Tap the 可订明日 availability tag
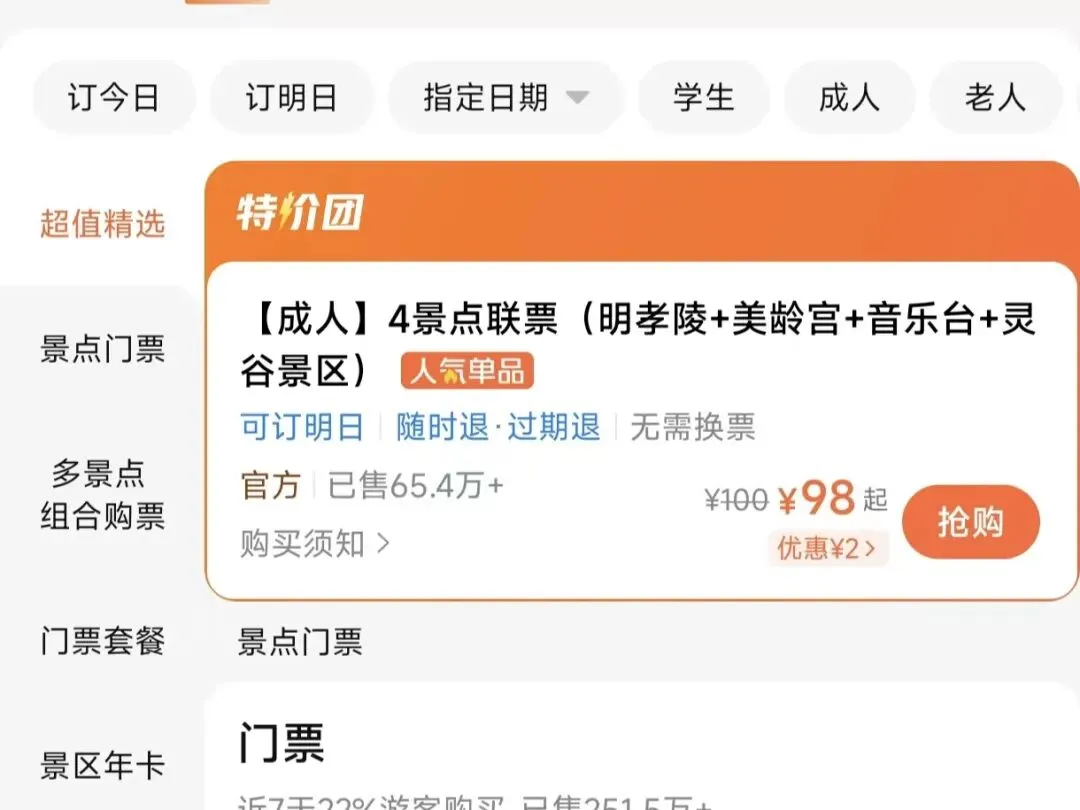 (x=302, y=427)
